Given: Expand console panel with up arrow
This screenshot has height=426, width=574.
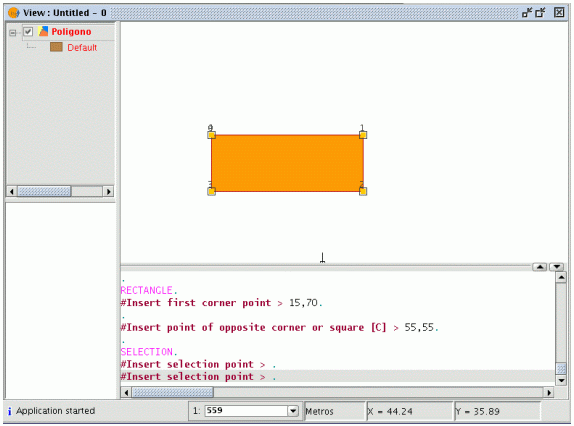Looking at the screenshot, I should [540, 267].
